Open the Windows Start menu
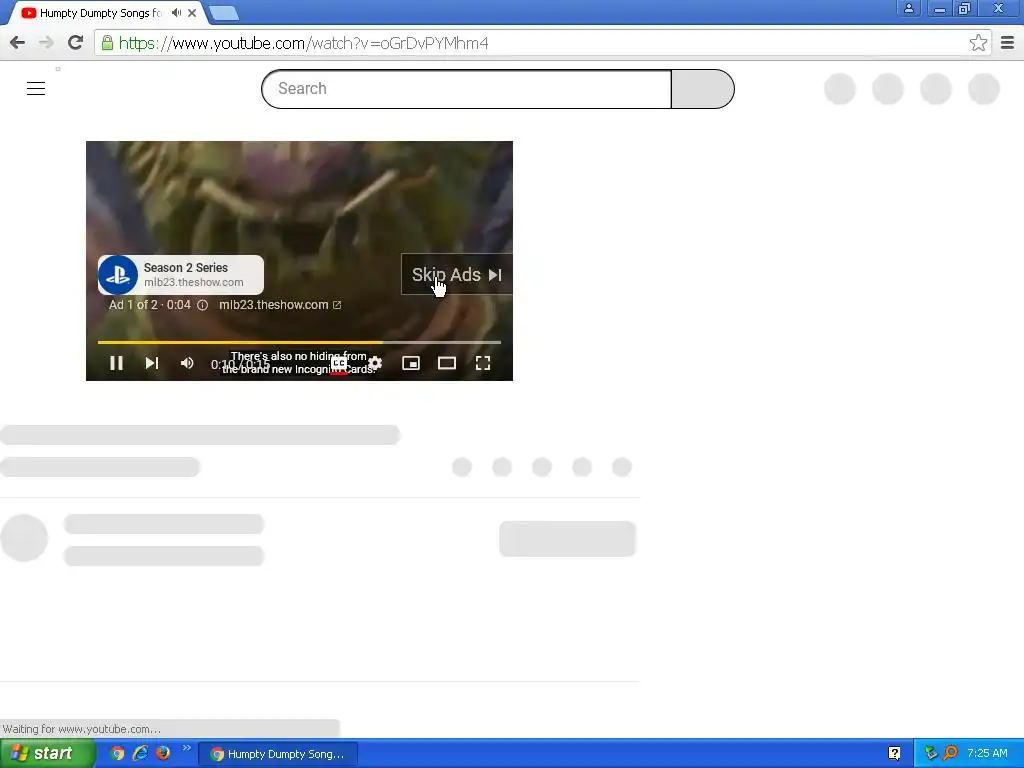 47,754
